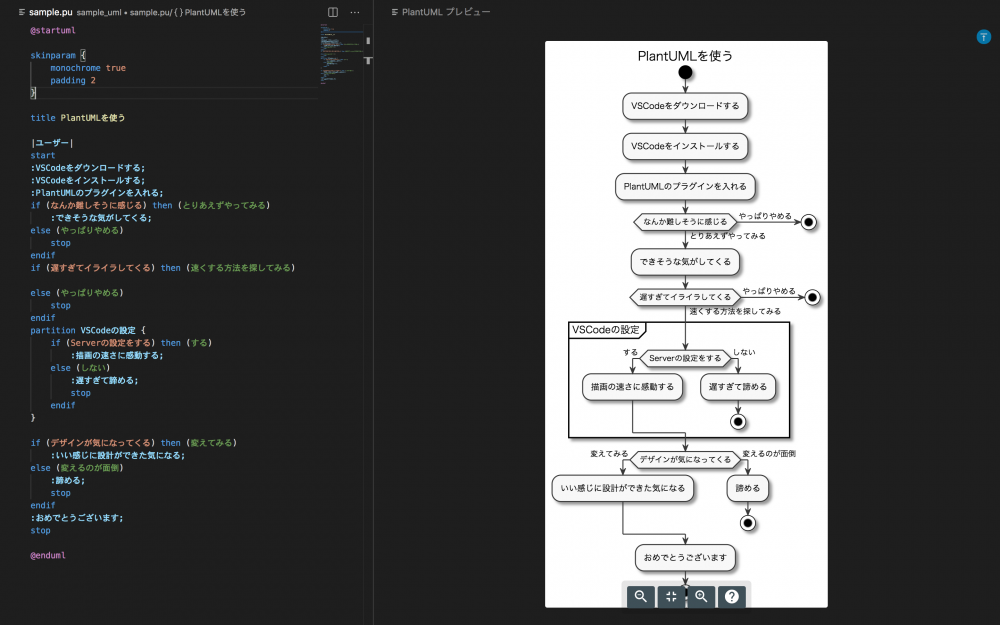Click the VSCodeの設定 partition label
The image size is (1000, 625).
pos(606,330)
